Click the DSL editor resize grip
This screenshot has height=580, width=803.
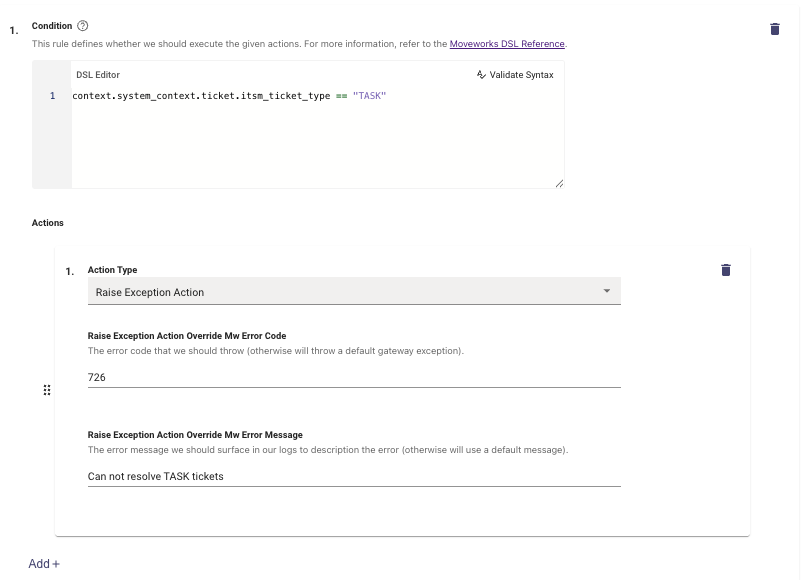[x=559, y=183]
